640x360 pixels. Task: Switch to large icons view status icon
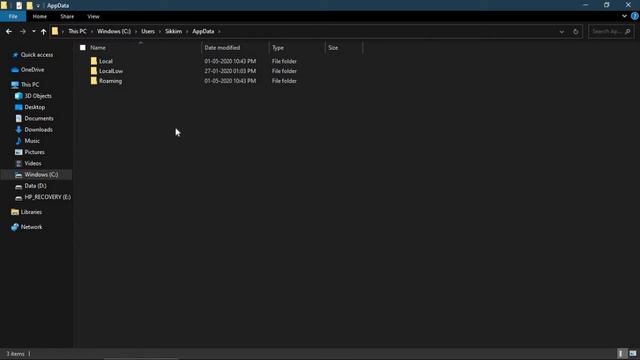coord(633,353)
